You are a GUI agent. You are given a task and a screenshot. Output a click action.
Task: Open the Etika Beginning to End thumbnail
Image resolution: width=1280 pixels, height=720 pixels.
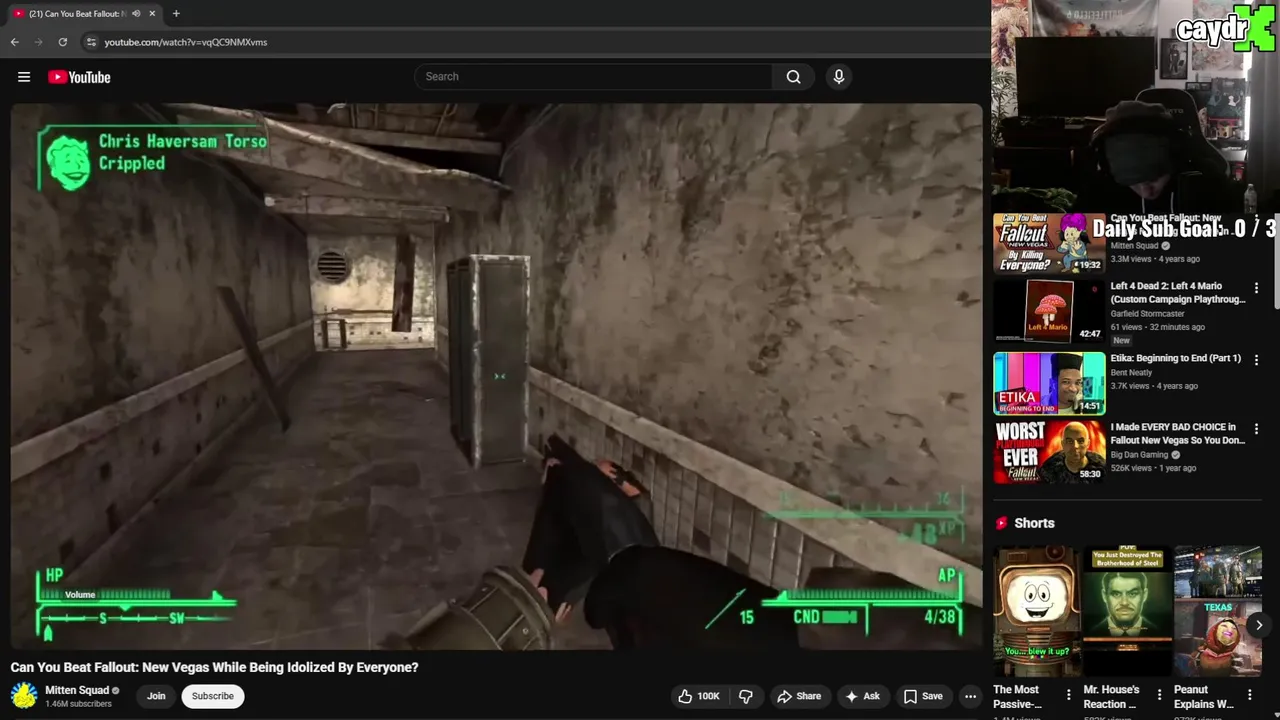click(x=1048, y=383)
